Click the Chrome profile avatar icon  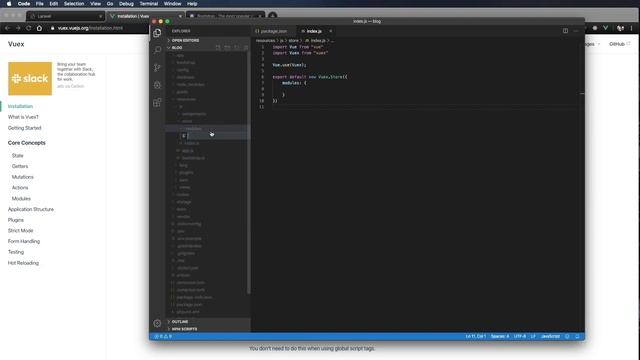pyautogui.click(x=620, y=28)
